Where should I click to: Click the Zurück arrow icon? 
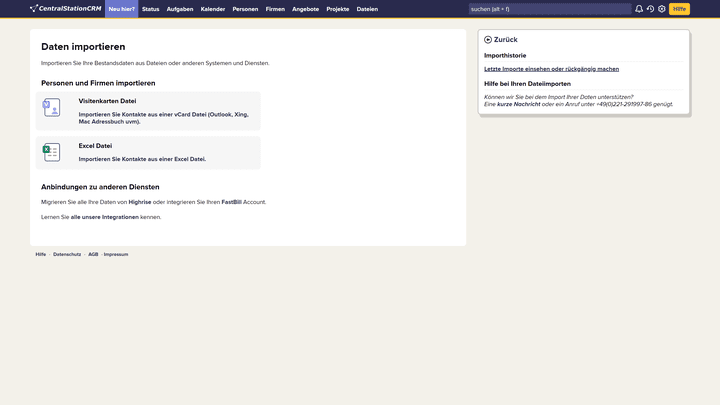click(x=488, y=40)
